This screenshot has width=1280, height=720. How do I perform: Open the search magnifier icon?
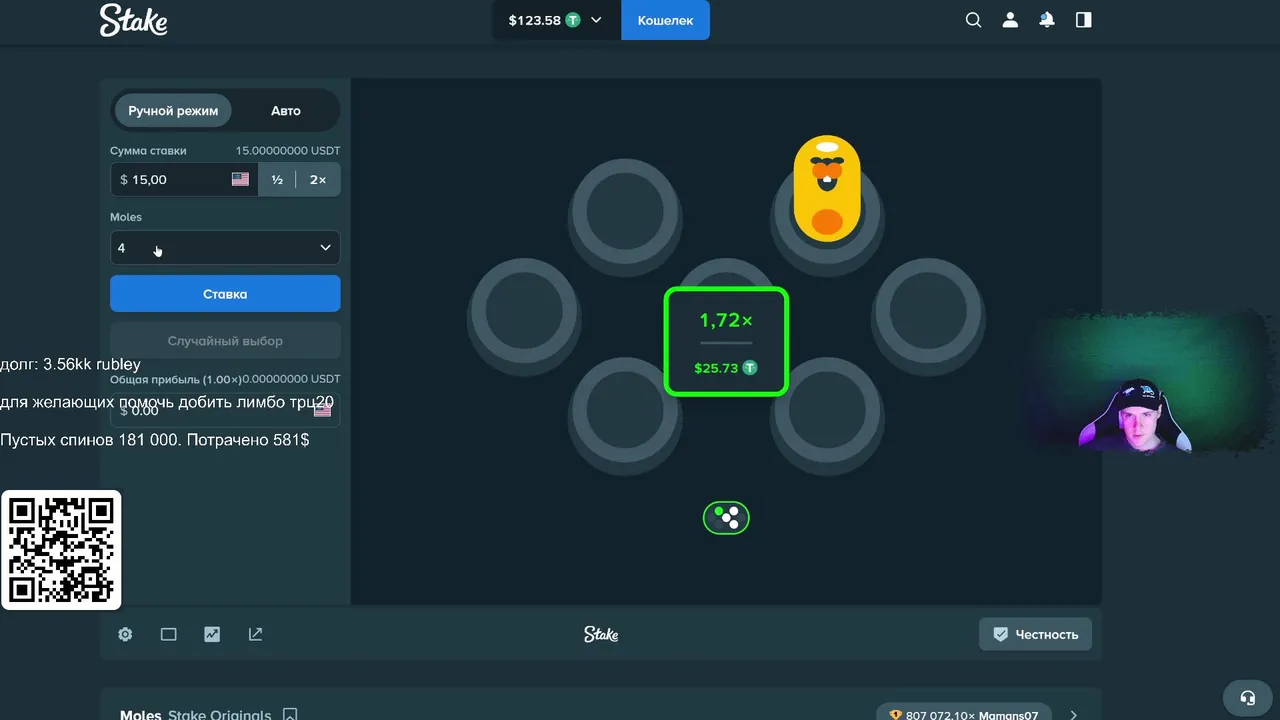(973, 20)
